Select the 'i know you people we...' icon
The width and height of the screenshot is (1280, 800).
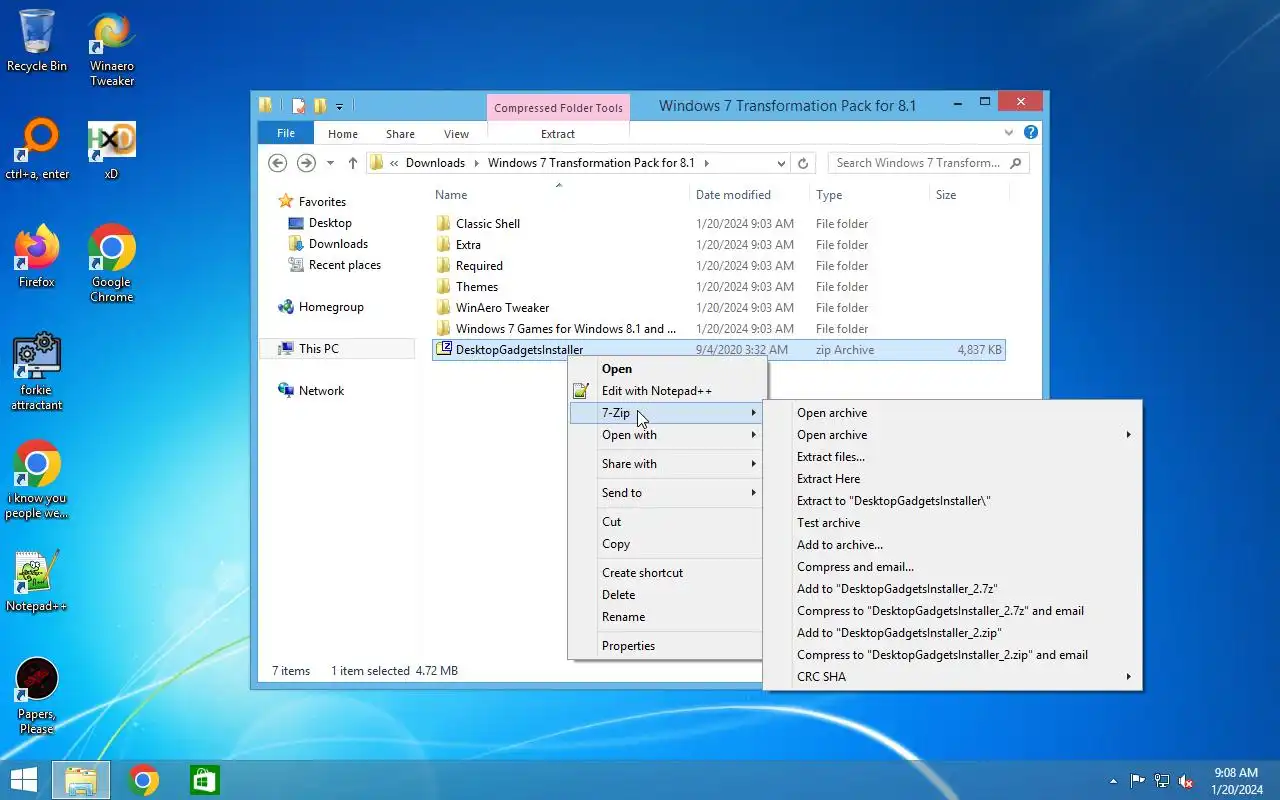click(37, 479)
